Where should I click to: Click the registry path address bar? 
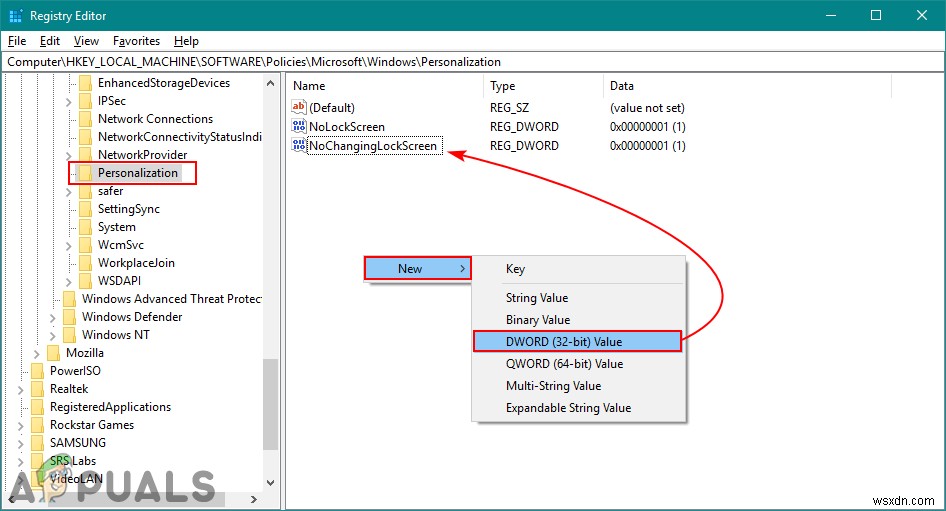tap(473, 62)
